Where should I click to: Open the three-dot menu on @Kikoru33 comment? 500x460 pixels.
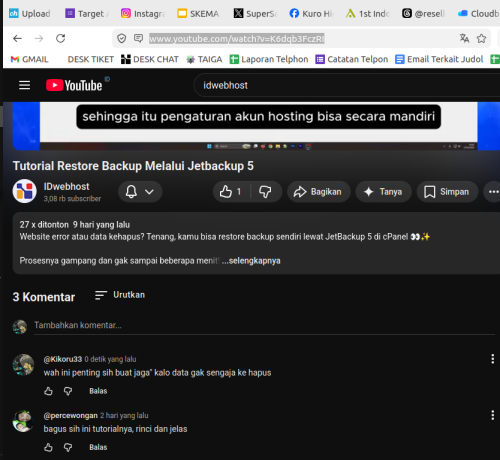coord(492,359)
